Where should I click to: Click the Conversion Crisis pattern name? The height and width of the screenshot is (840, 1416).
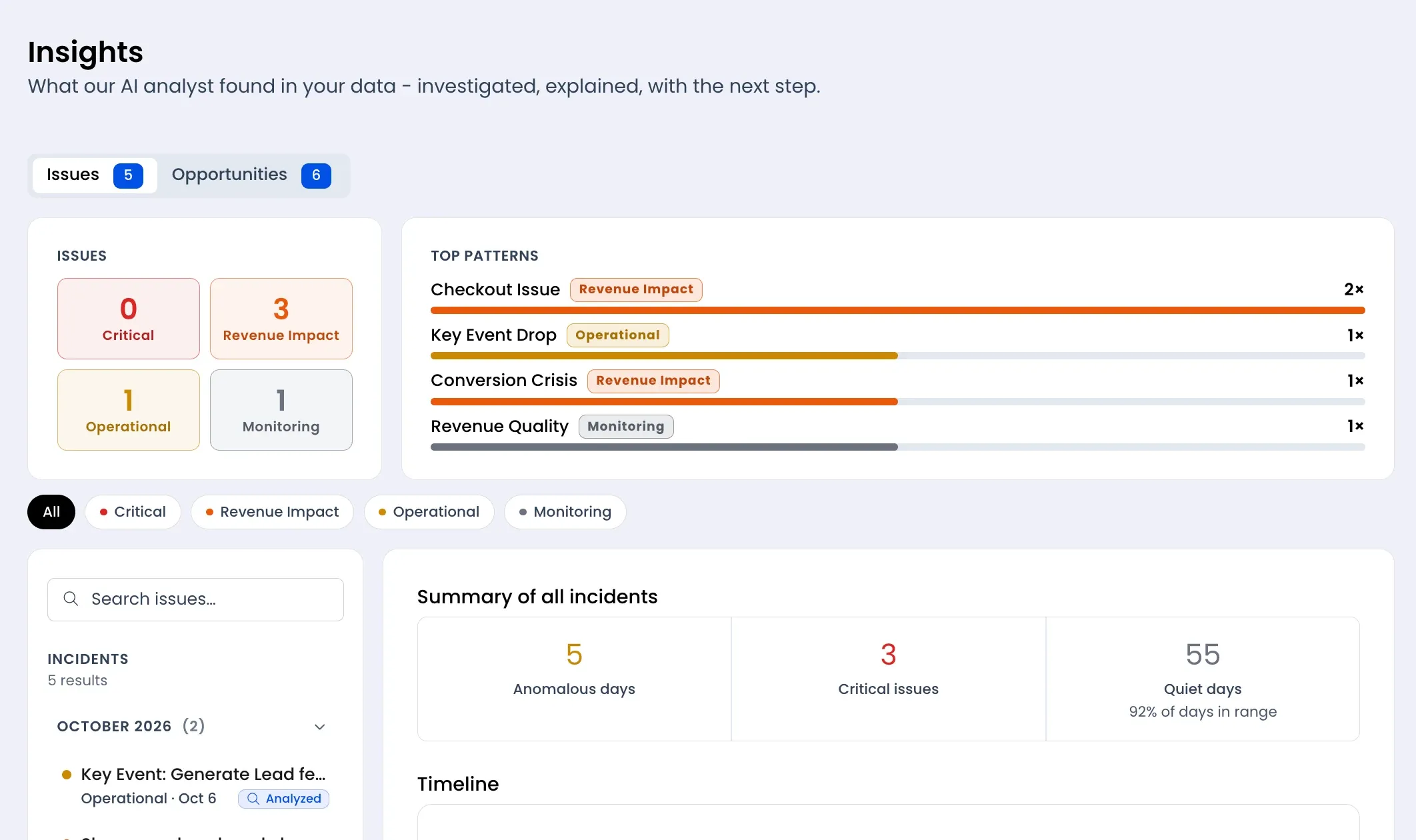click(x=504, y=381)
